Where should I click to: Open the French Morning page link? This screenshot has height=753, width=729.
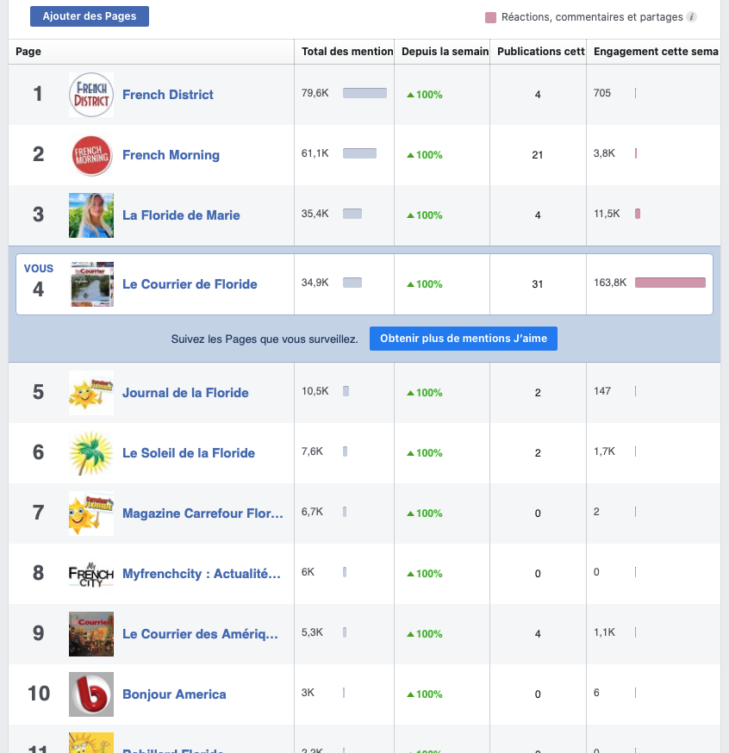click(170, 155)
